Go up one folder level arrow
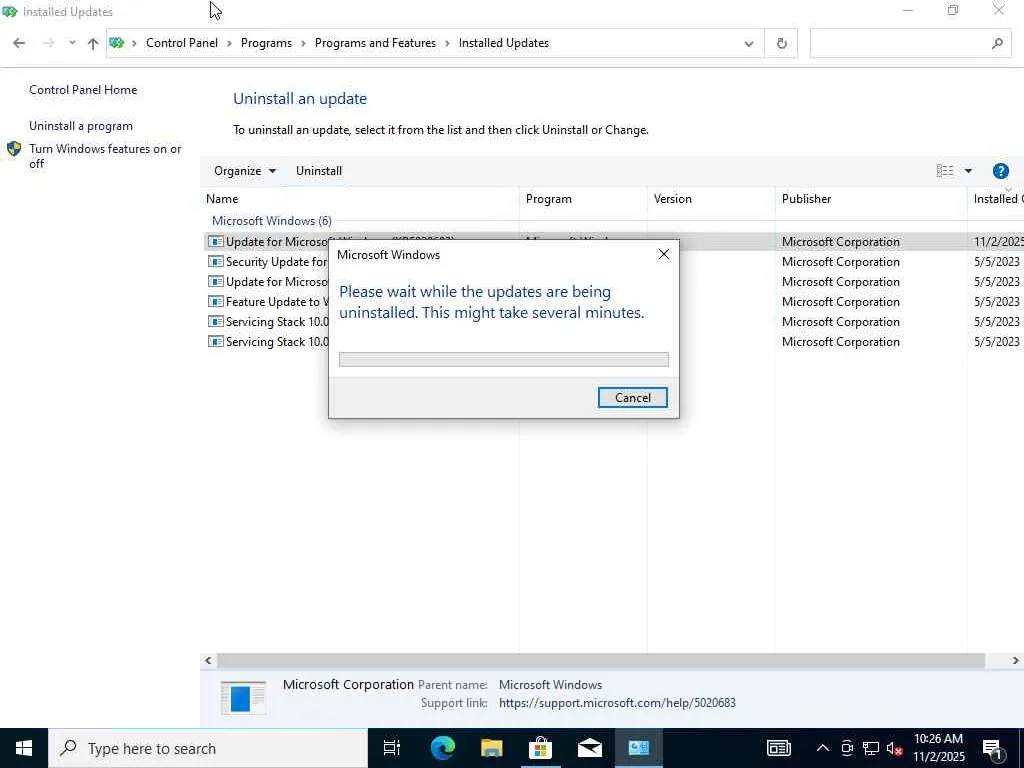Screen dimensions: 1024x768 (93, 43)
